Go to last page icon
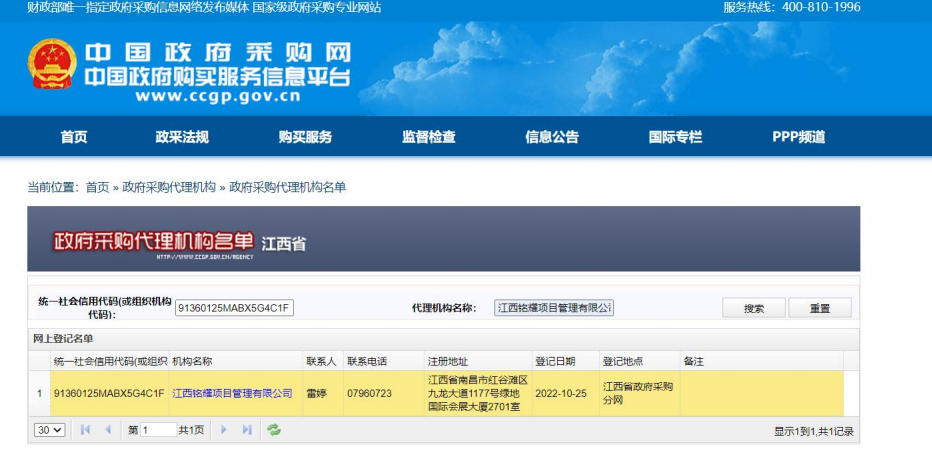 (x=247, y=430)
